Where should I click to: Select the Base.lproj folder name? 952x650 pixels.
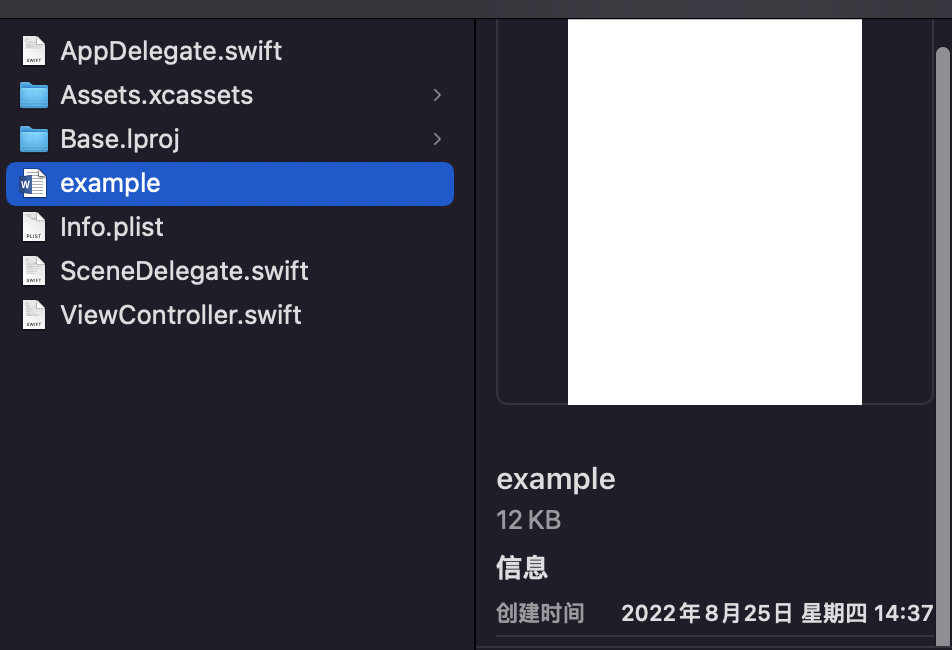pyautogui.click(x=120, y=140)
